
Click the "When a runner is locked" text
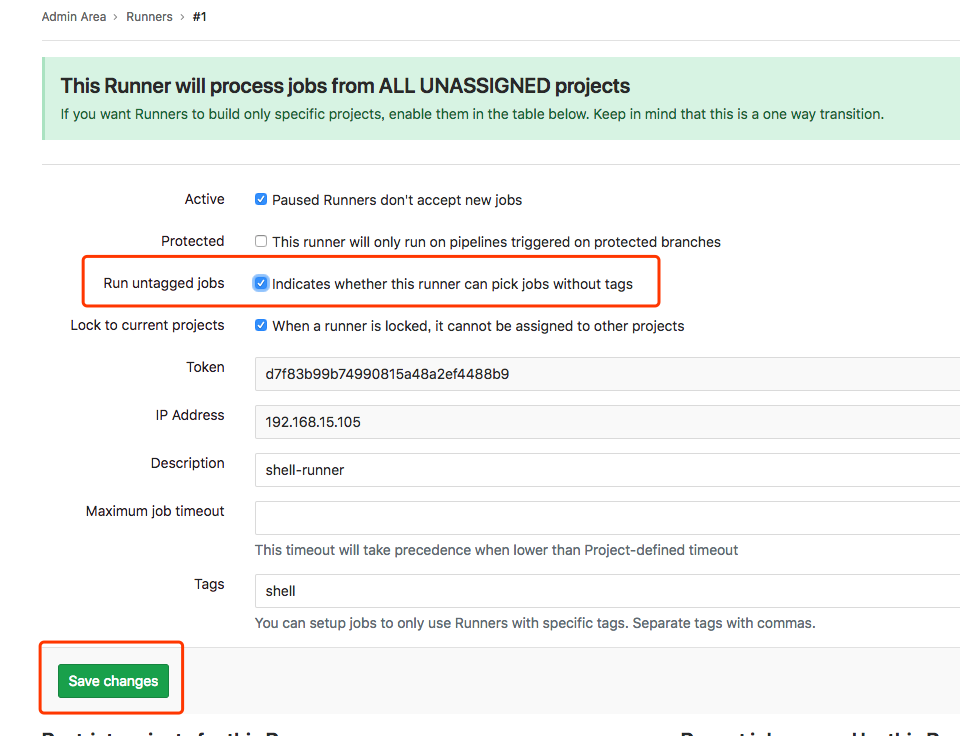pyautogui.click(x=478, y=326)
